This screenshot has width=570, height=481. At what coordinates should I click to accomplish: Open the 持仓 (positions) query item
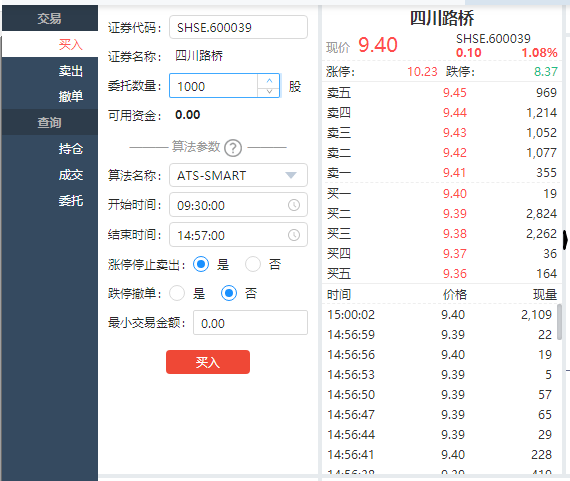tap(50, 148)
